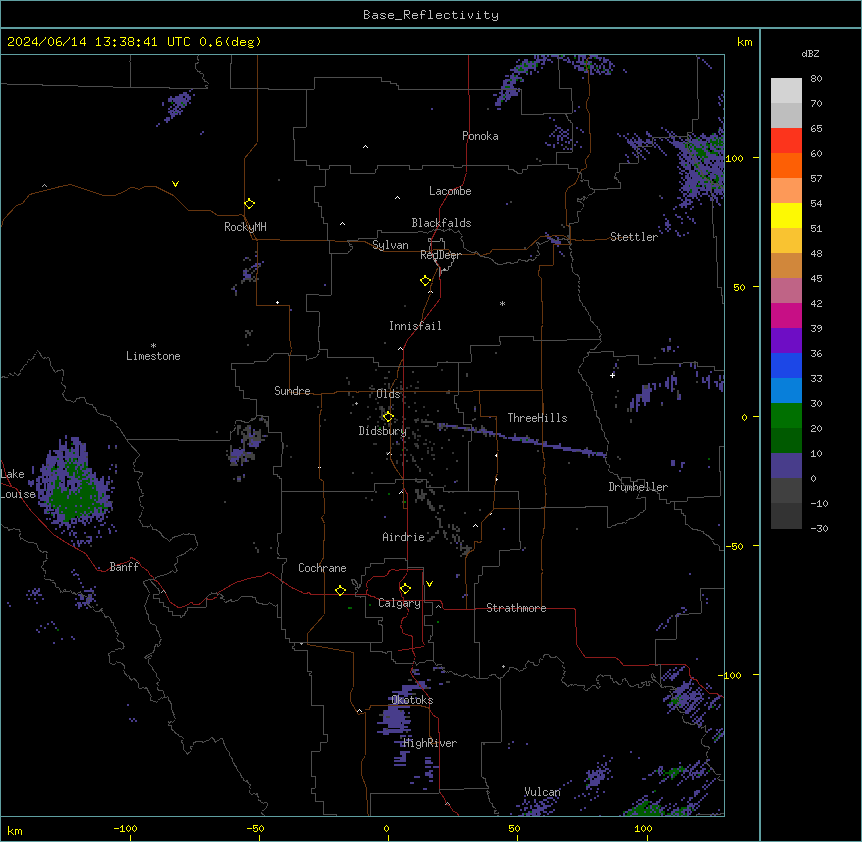
Task: Click the Calgary city label
Action: [399, 603]
